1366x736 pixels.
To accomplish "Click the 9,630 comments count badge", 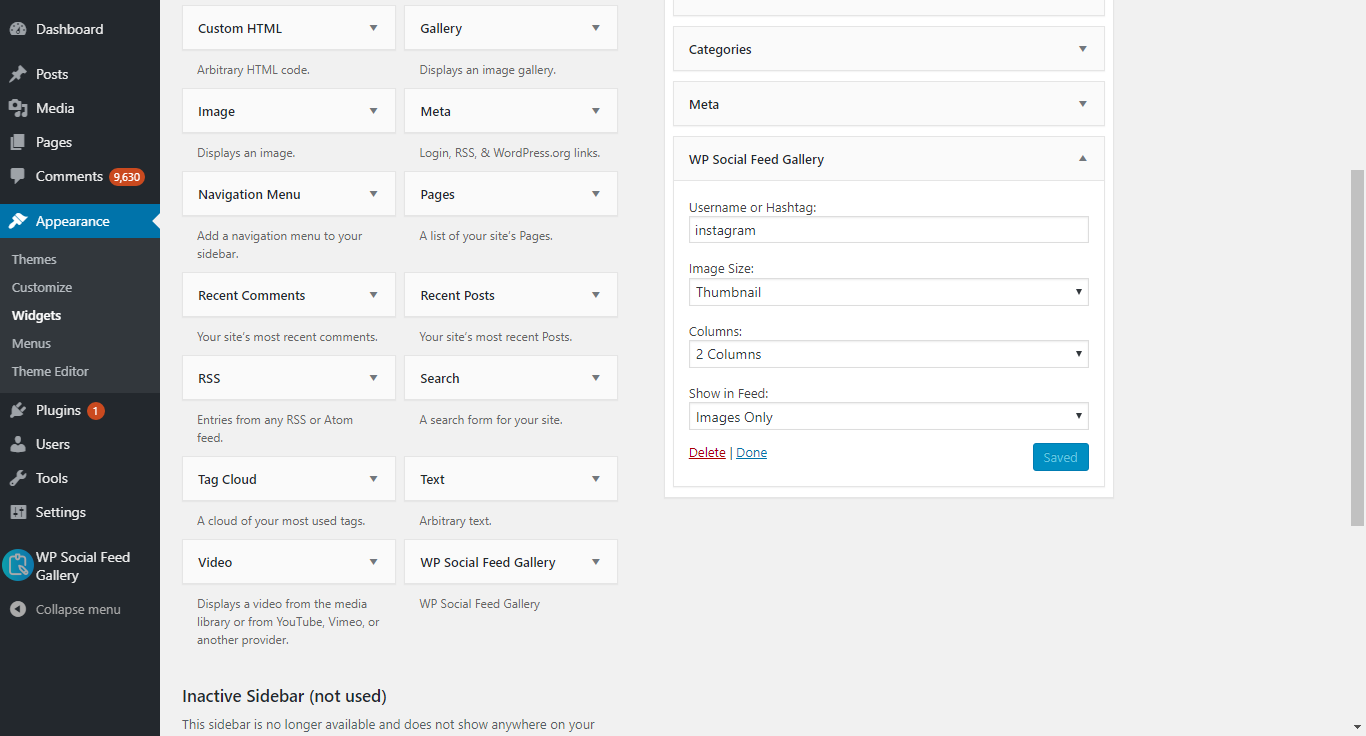I will (127, 177).
